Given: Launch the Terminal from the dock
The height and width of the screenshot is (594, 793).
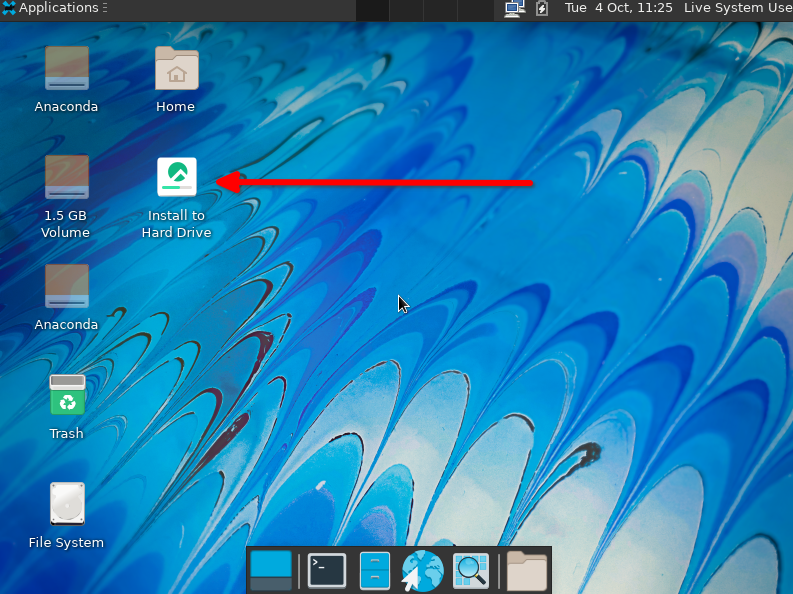Looking at the screenshot, I should pyautogui.click(x=326, y=570).
